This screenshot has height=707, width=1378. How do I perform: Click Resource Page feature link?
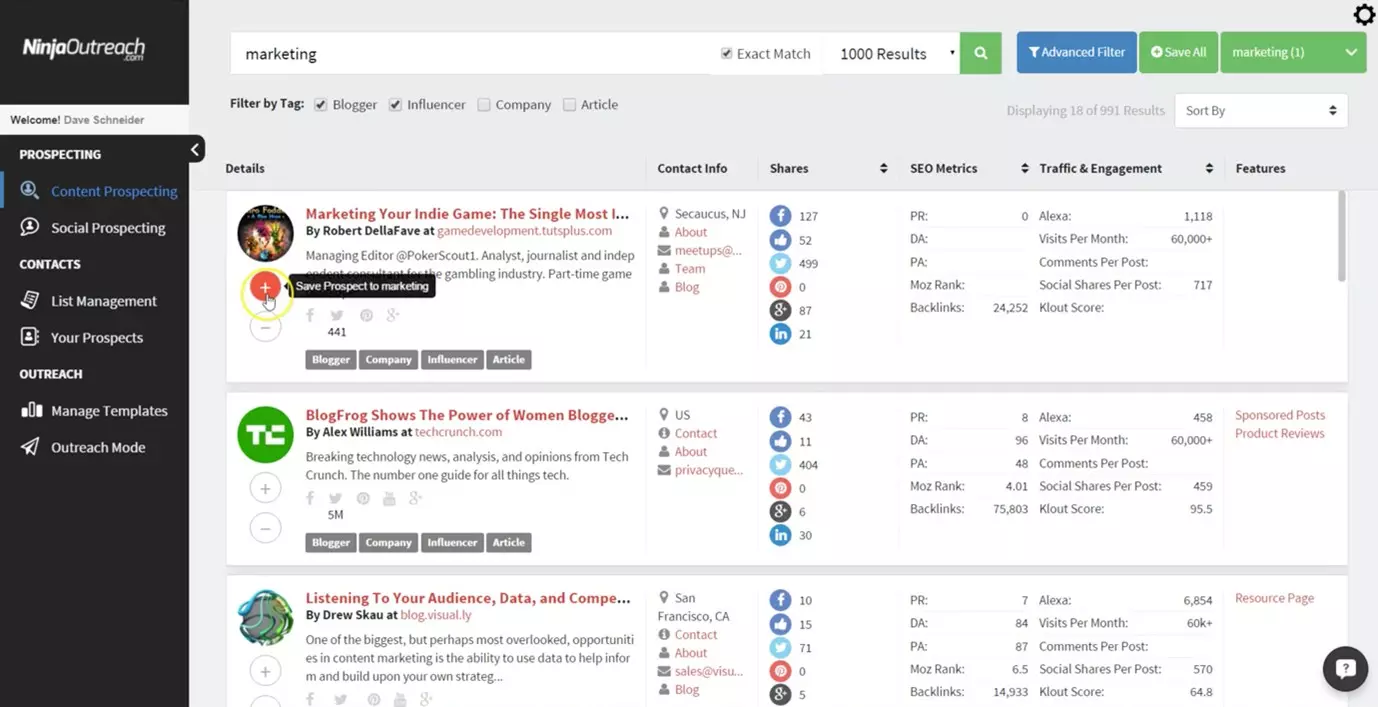1274,598
